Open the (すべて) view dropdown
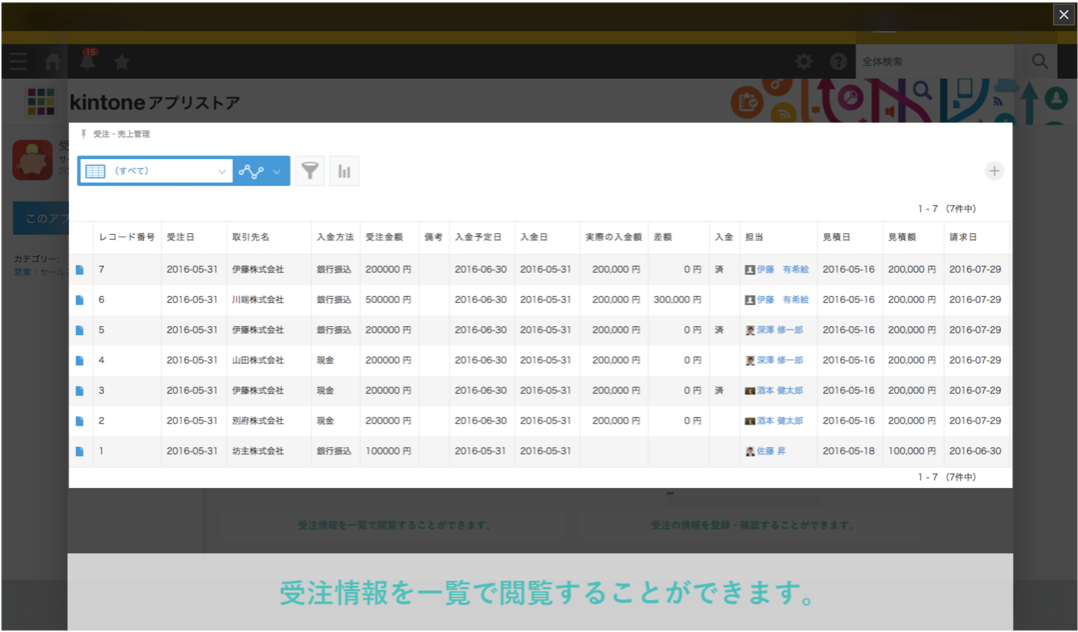Screen dimensions: 1078x632 [x=156, y=171]
